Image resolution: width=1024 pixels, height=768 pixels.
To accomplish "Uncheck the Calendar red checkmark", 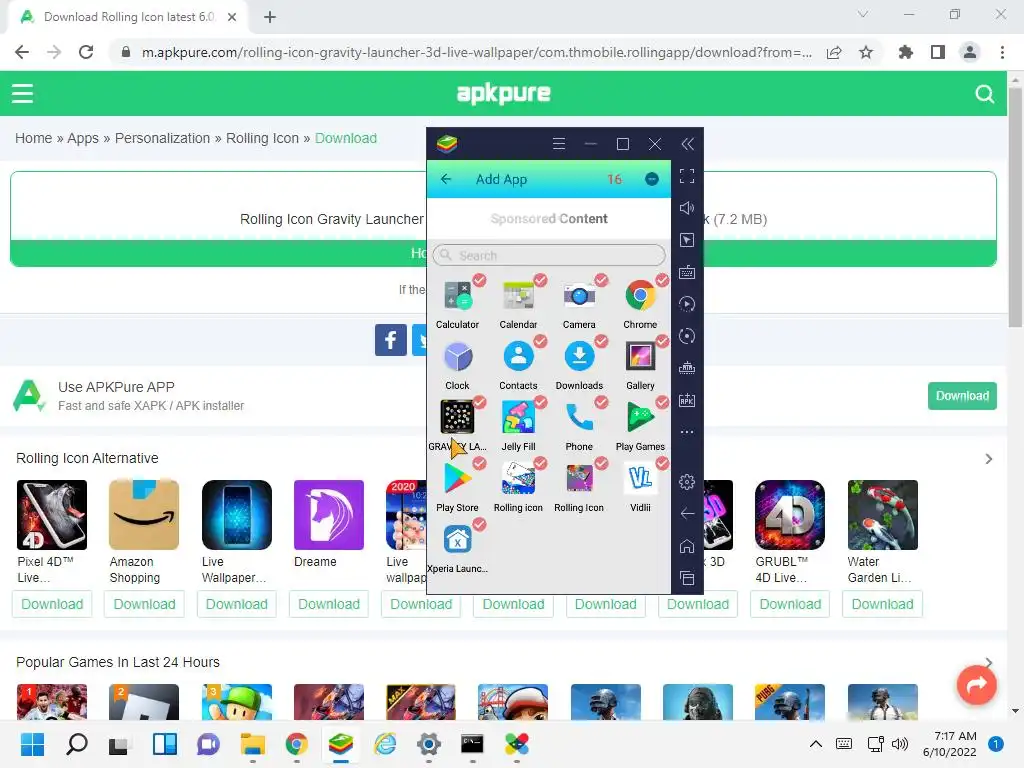I will [x=541, y=280].
